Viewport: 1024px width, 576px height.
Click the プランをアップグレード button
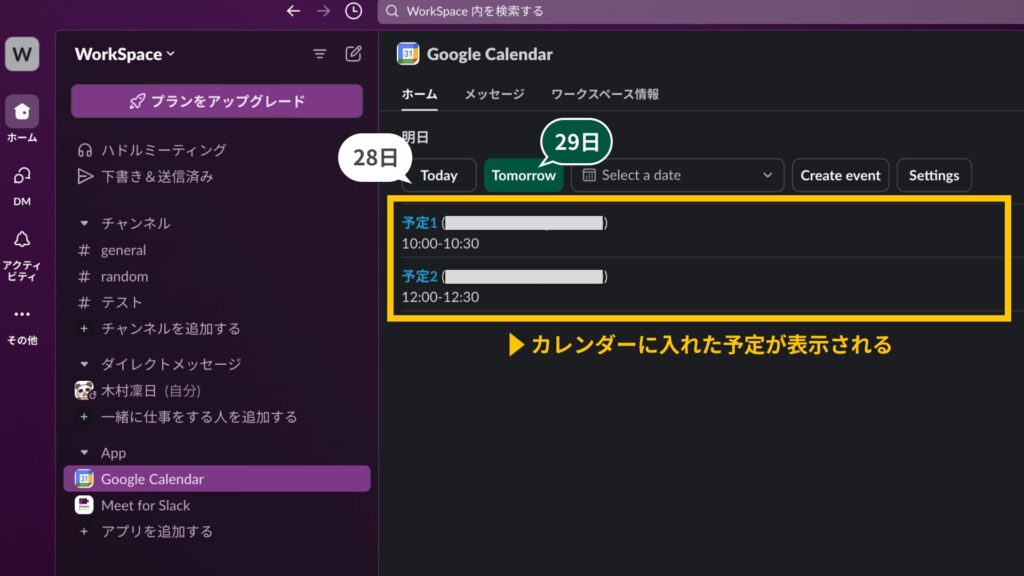pyautogui.click(x=216, y=101)
